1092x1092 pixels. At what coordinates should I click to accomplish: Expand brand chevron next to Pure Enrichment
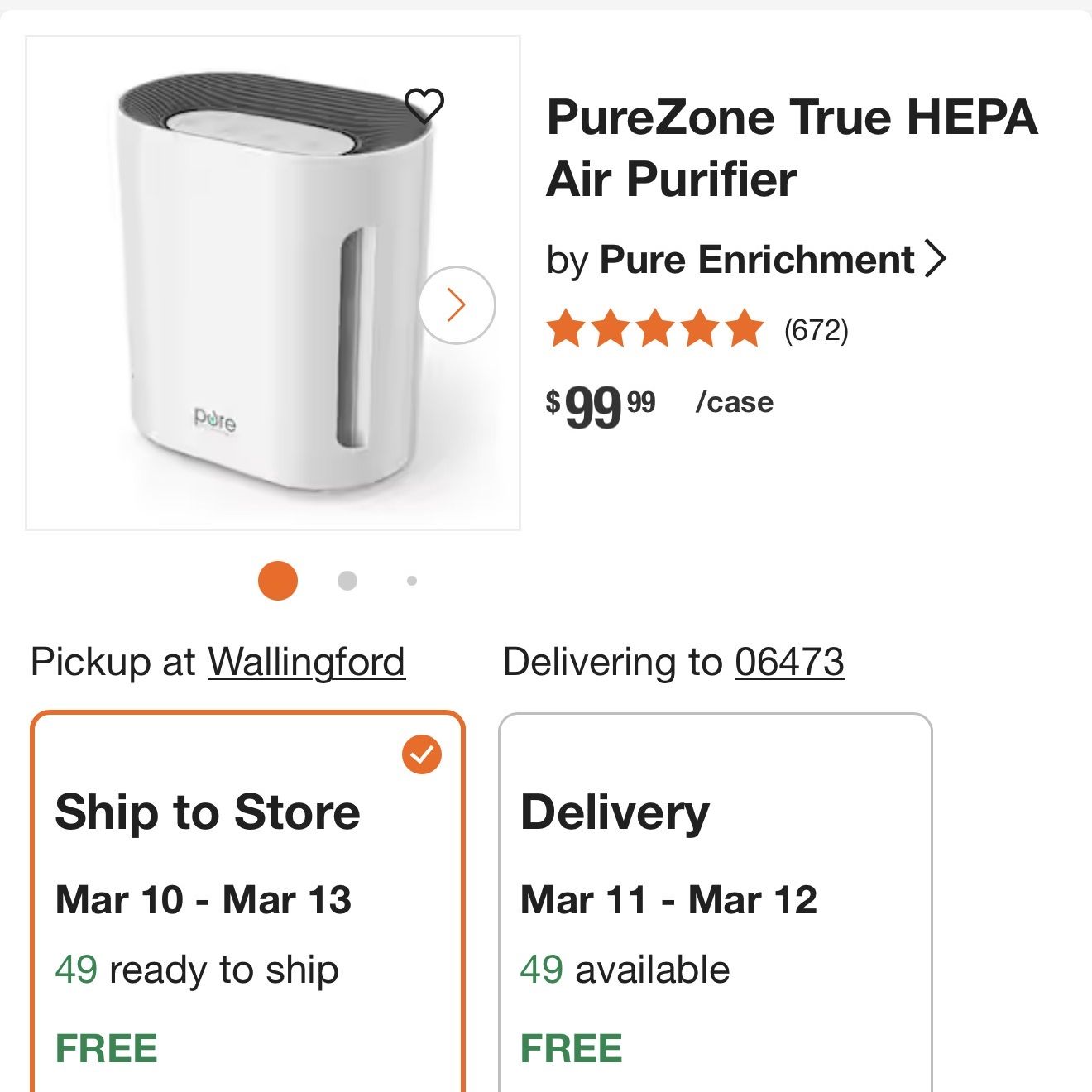tap(935, 260)
